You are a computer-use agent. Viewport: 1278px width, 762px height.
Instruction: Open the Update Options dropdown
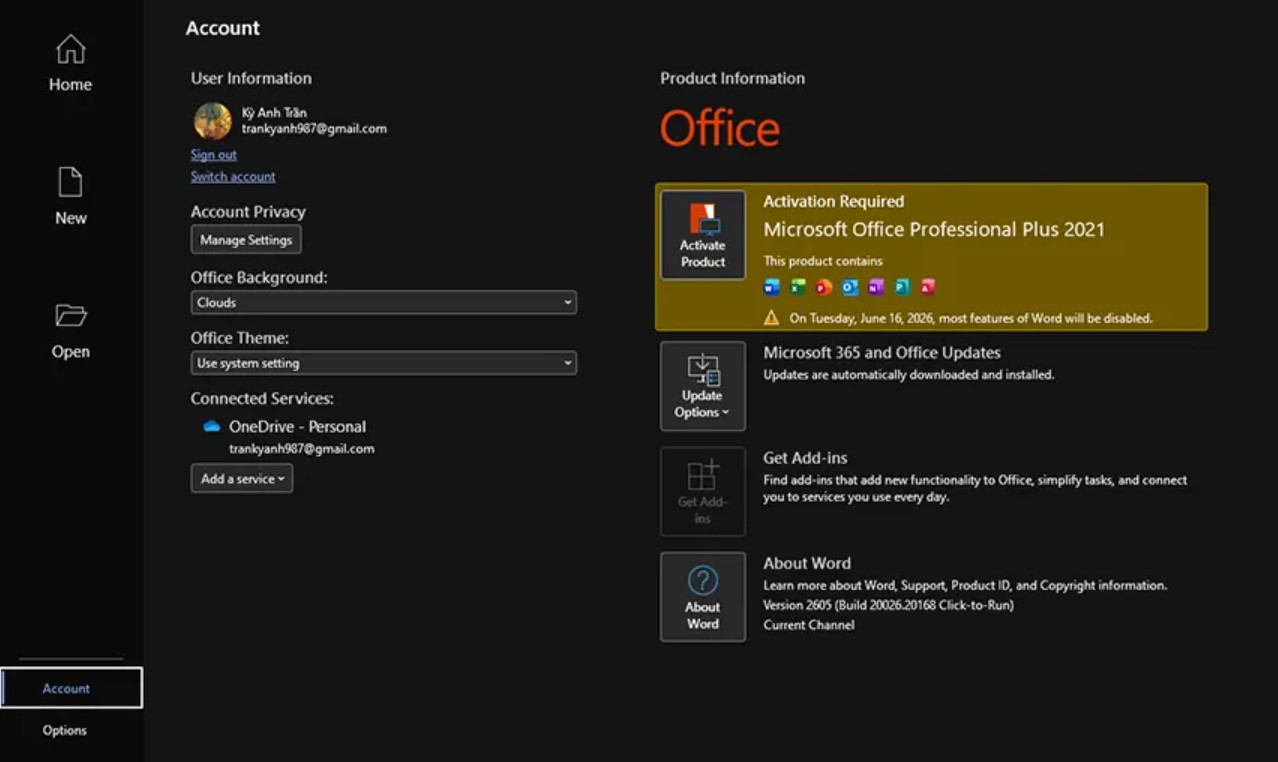tap(703, 386)
